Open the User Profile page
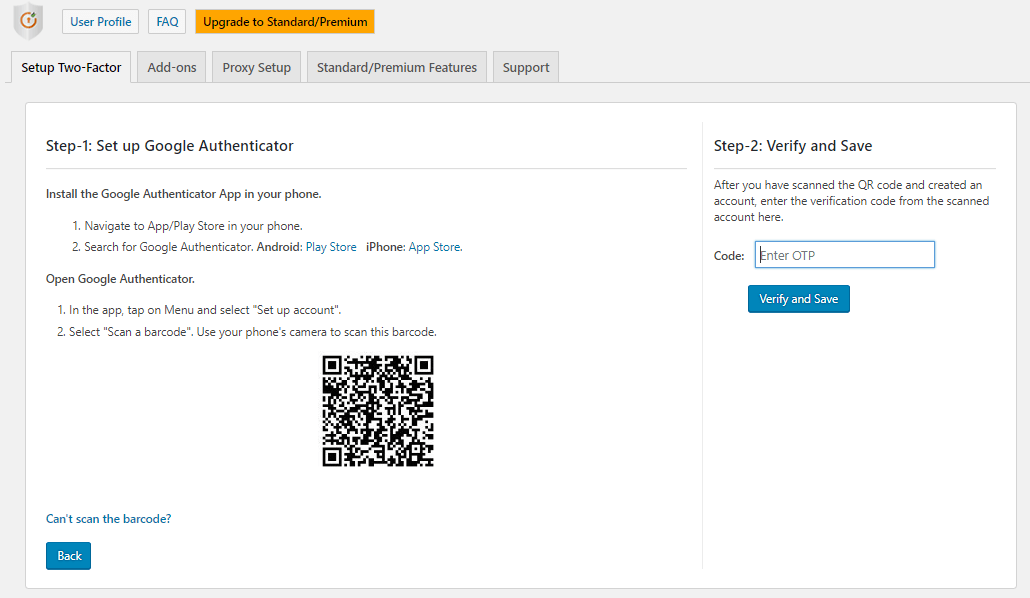This screenshot has width=1030, height=598. click(x=101, y=22)
